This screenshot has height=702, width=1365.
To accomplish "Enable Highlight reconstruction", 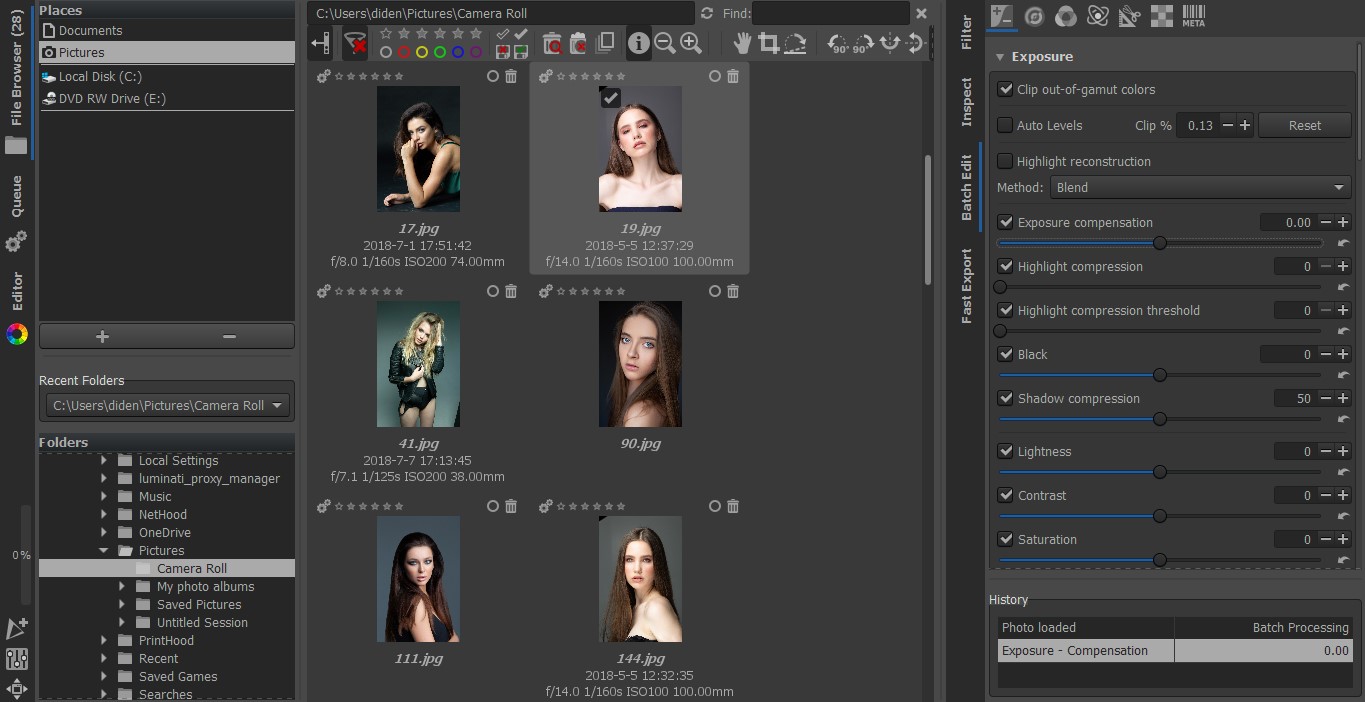I will click(x=1005, y=161).
